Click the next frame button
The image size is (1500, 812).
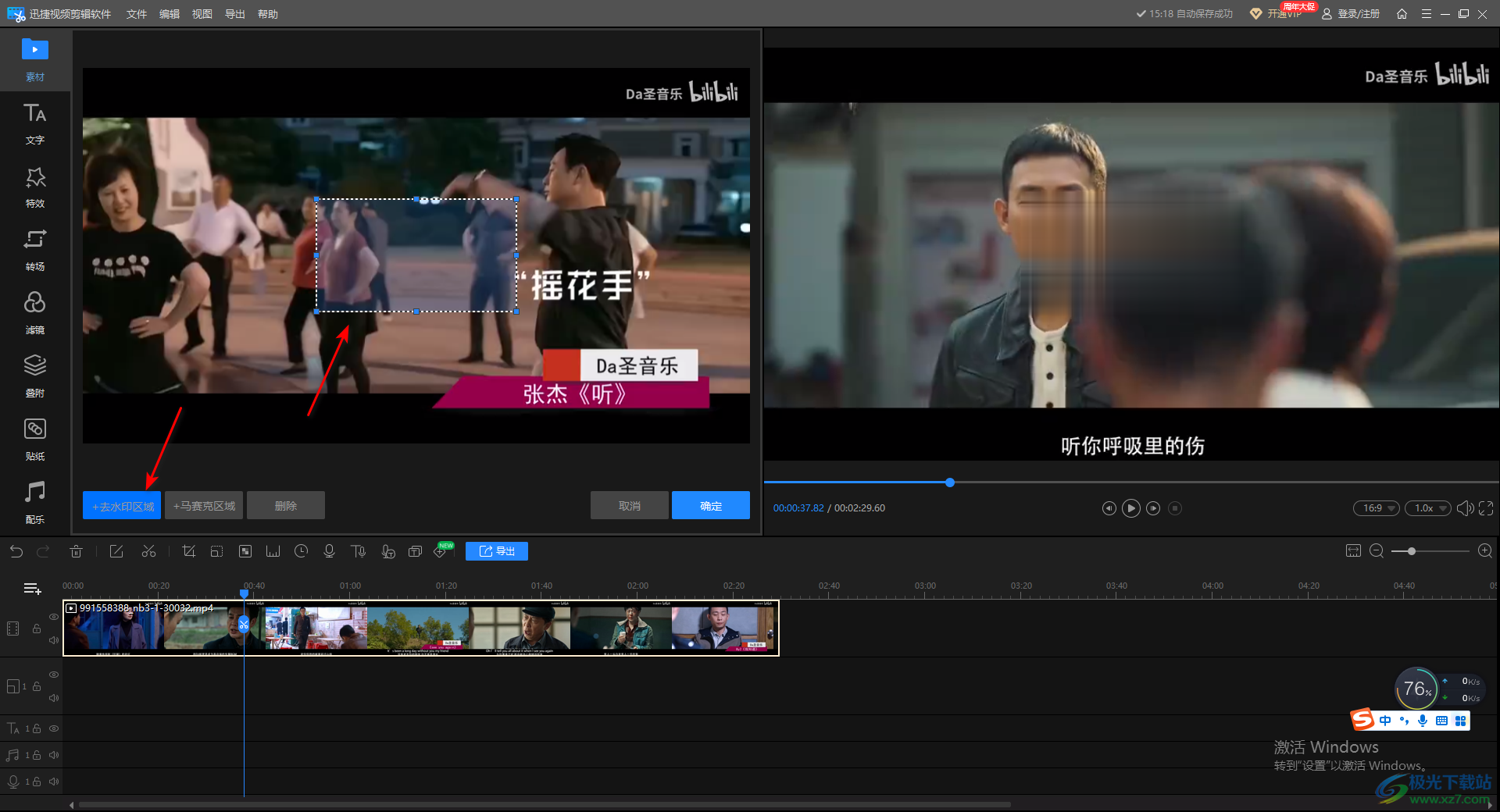coord(1153,508)
